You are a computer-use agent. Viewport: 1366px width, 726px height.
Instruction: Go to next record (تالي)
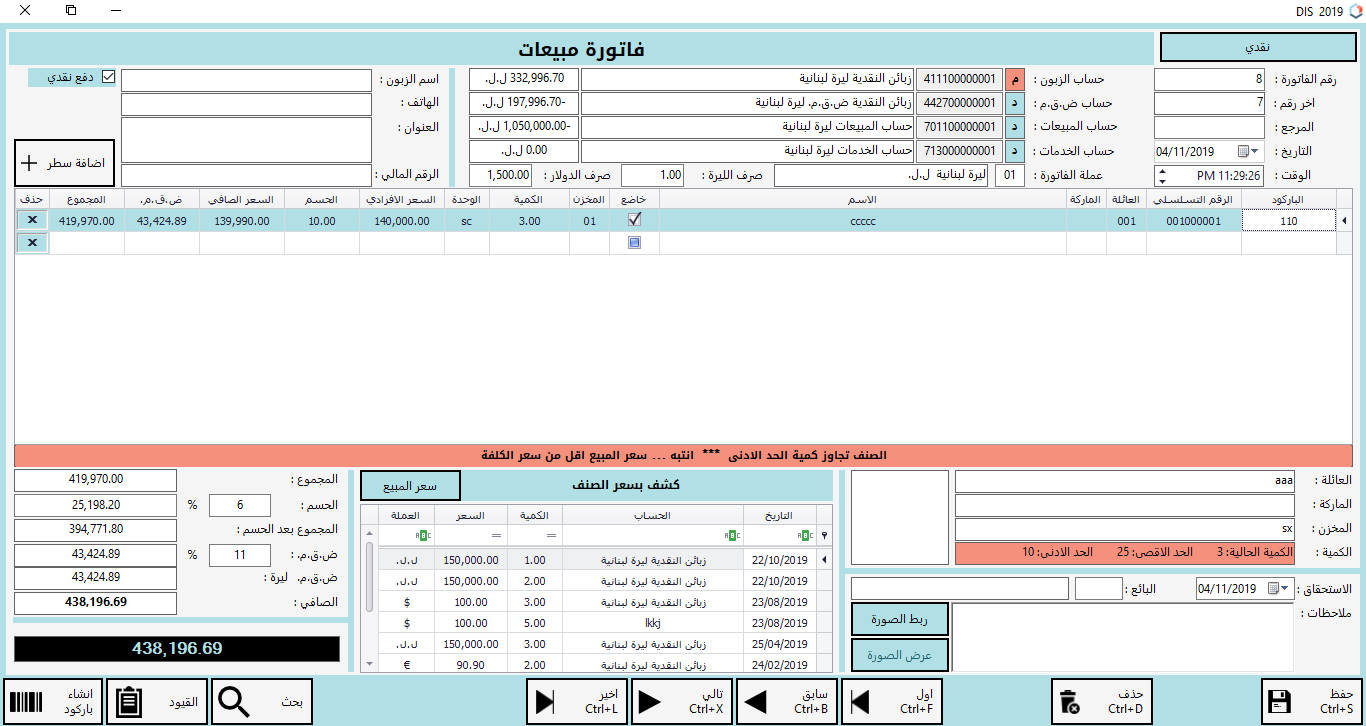682,701
